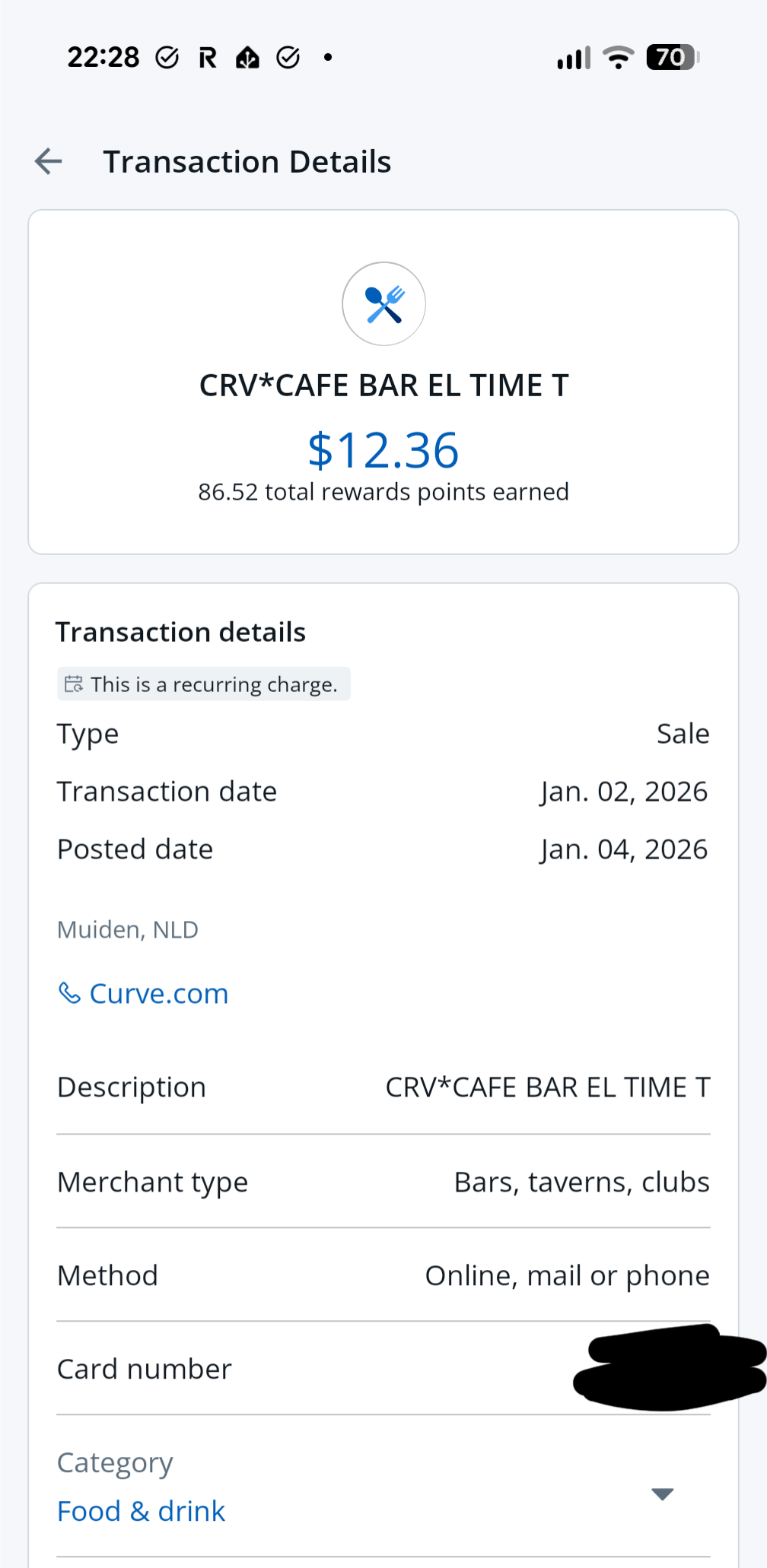
Task: Expand the Category dropdown arrow
Action: click(663, 1494)
